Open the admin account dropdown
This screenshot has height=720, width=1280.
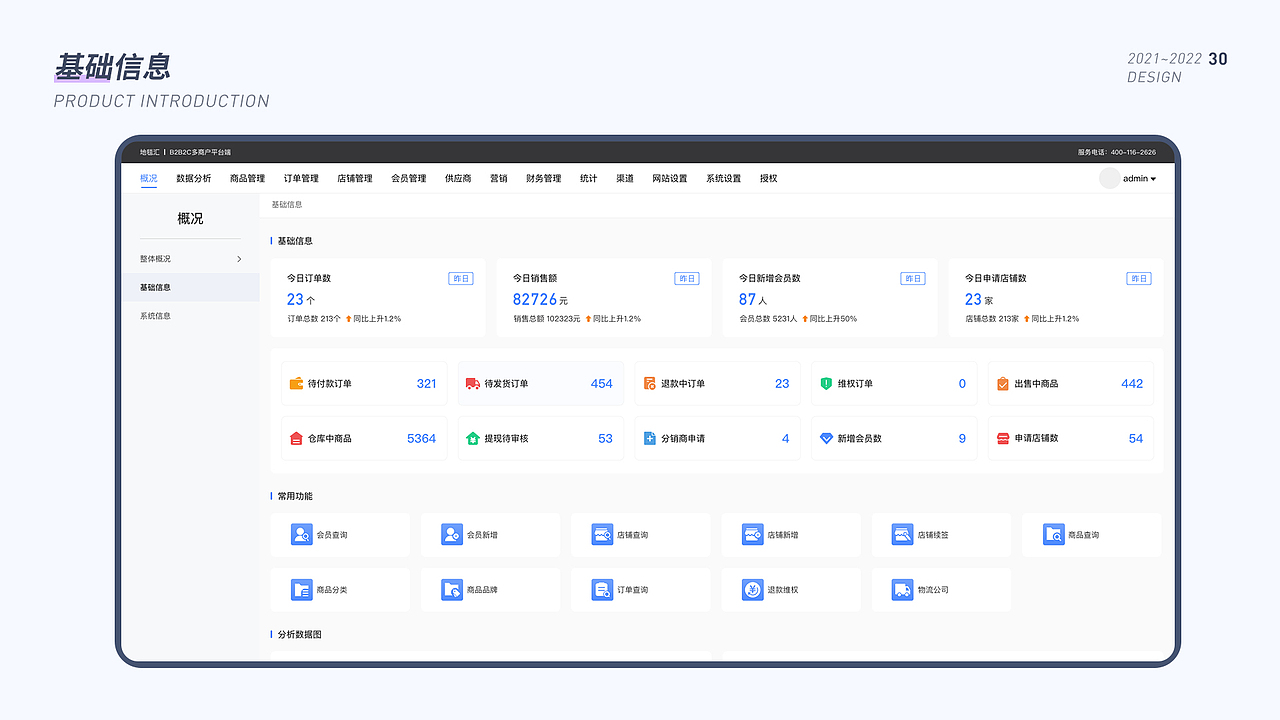(x=1140, y=179)
